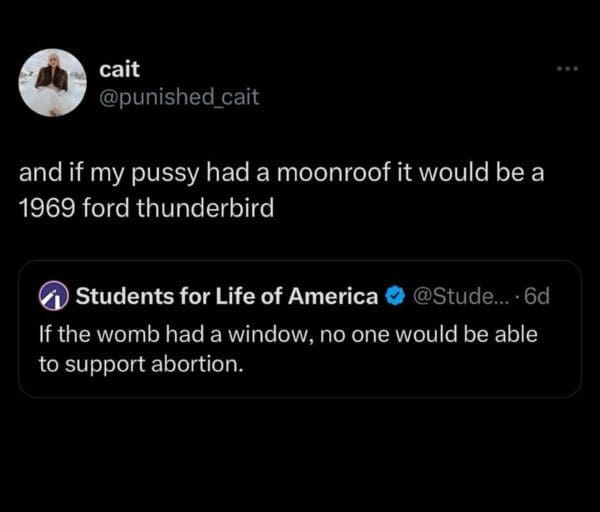Open Students for Life of America profile name

(227, 296)
